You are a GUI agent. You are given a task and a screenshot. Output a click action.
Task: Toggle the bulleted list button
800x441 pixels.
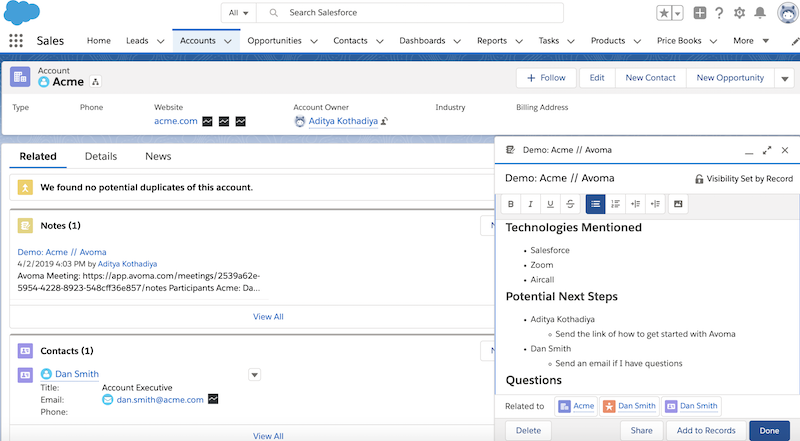point(595,204)
